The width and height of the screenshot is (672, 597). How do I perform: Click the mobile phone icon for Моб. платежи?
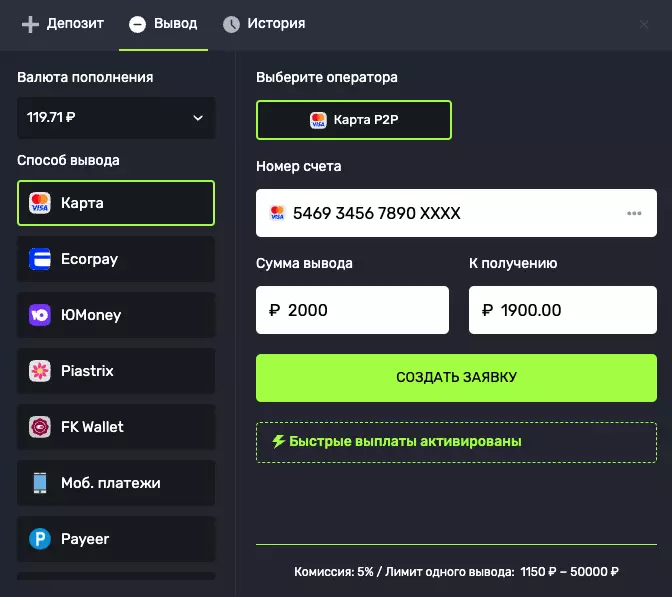pos(40,483)
